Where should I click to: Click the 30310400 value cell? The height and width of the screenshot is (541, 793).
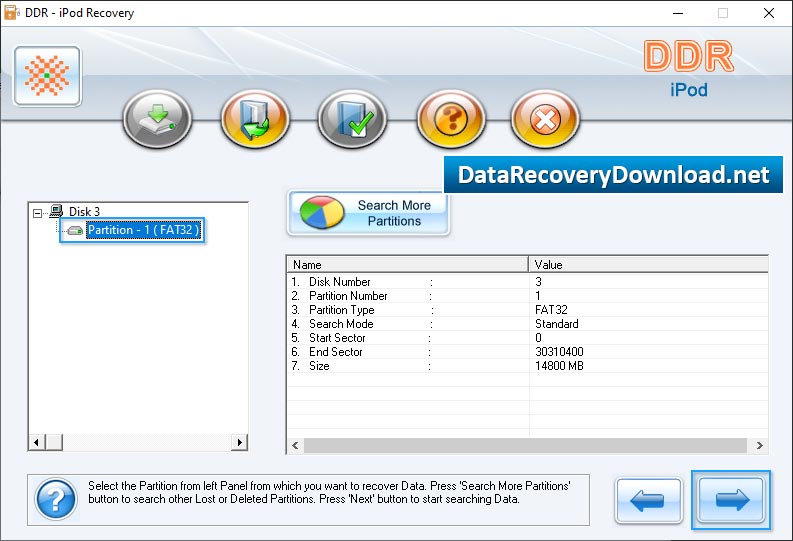point(559,352)
